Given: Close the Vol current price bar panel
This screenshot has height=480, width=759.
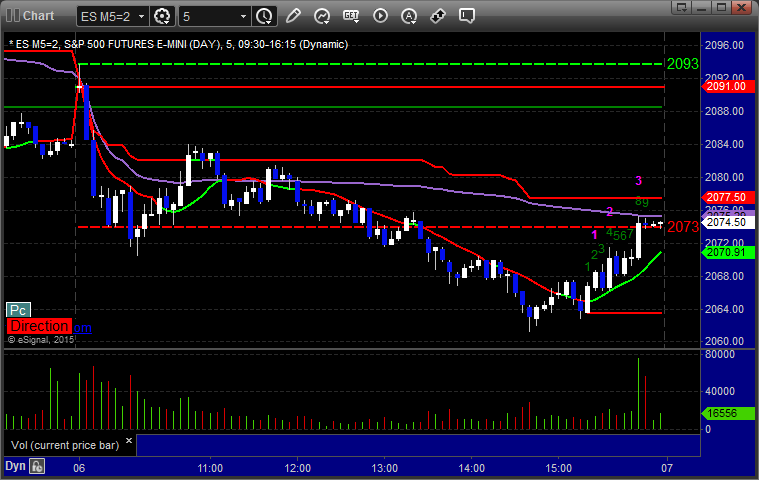Looking at the screenshot, I should [129, 440].
